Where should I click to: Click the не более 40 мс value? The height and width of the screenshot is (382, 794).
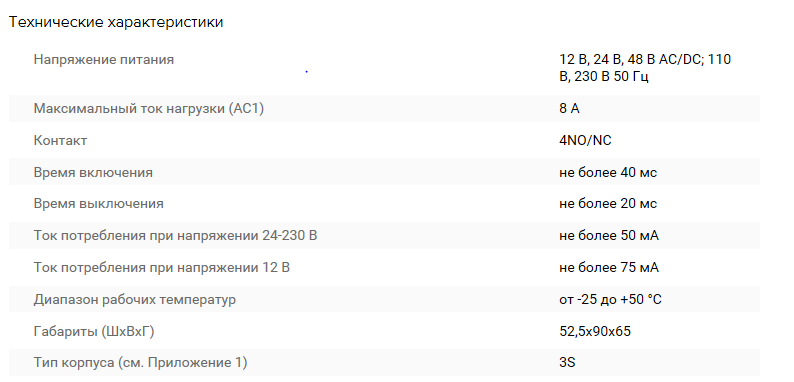(608, 173)
